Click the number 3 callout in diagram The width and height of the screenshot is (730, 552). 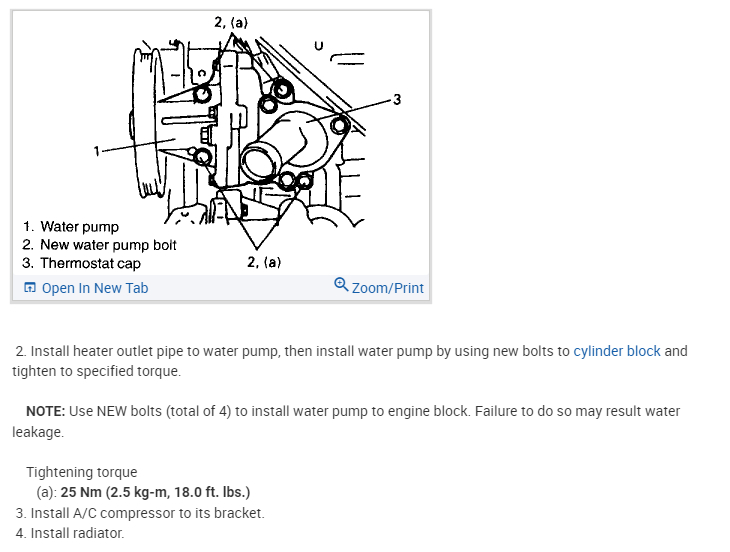(397, 100)
